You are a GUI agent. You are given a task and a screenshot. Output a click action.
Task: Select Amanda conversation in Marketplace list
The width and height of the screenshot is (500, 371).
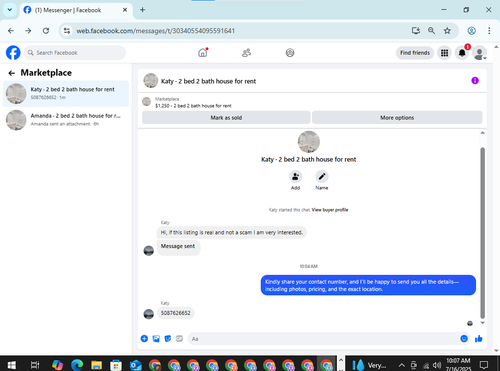pos(66,120)
